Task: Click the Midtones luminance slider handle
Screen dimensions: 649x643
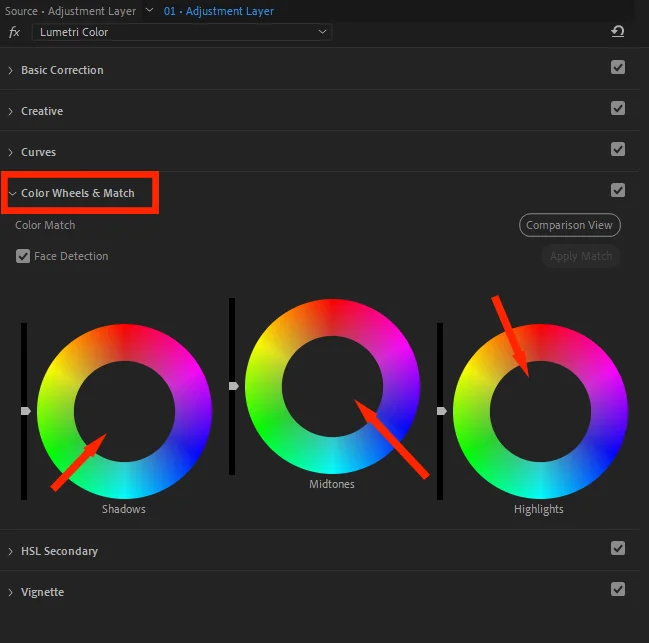Action: [233, 386]
